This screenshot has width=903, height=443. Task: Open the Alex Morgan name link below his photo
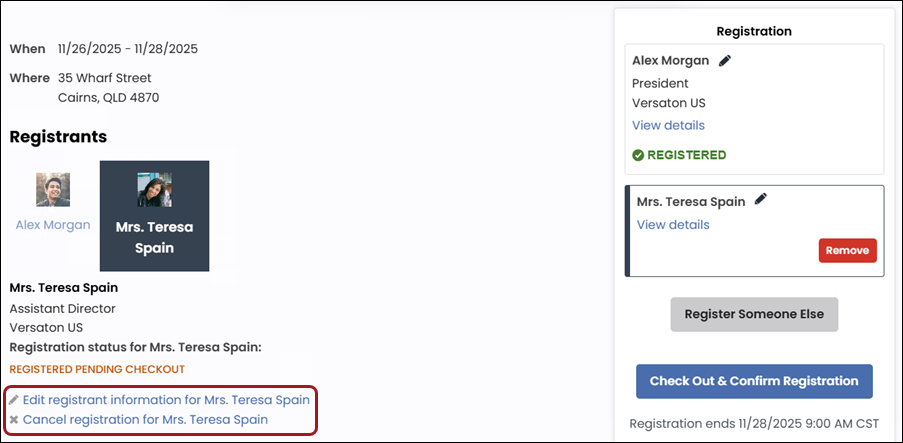click(x=53, y=225)
